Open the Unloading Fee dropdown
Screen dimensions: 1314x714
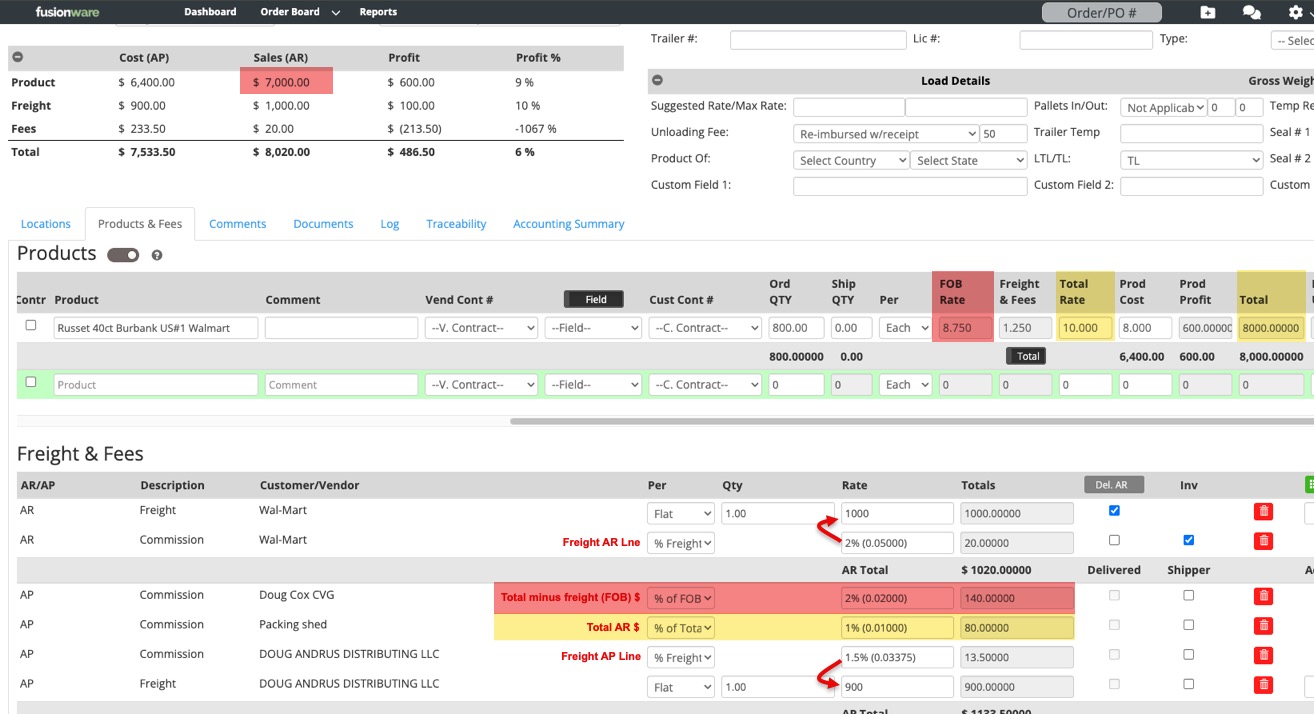pos(886,134)
